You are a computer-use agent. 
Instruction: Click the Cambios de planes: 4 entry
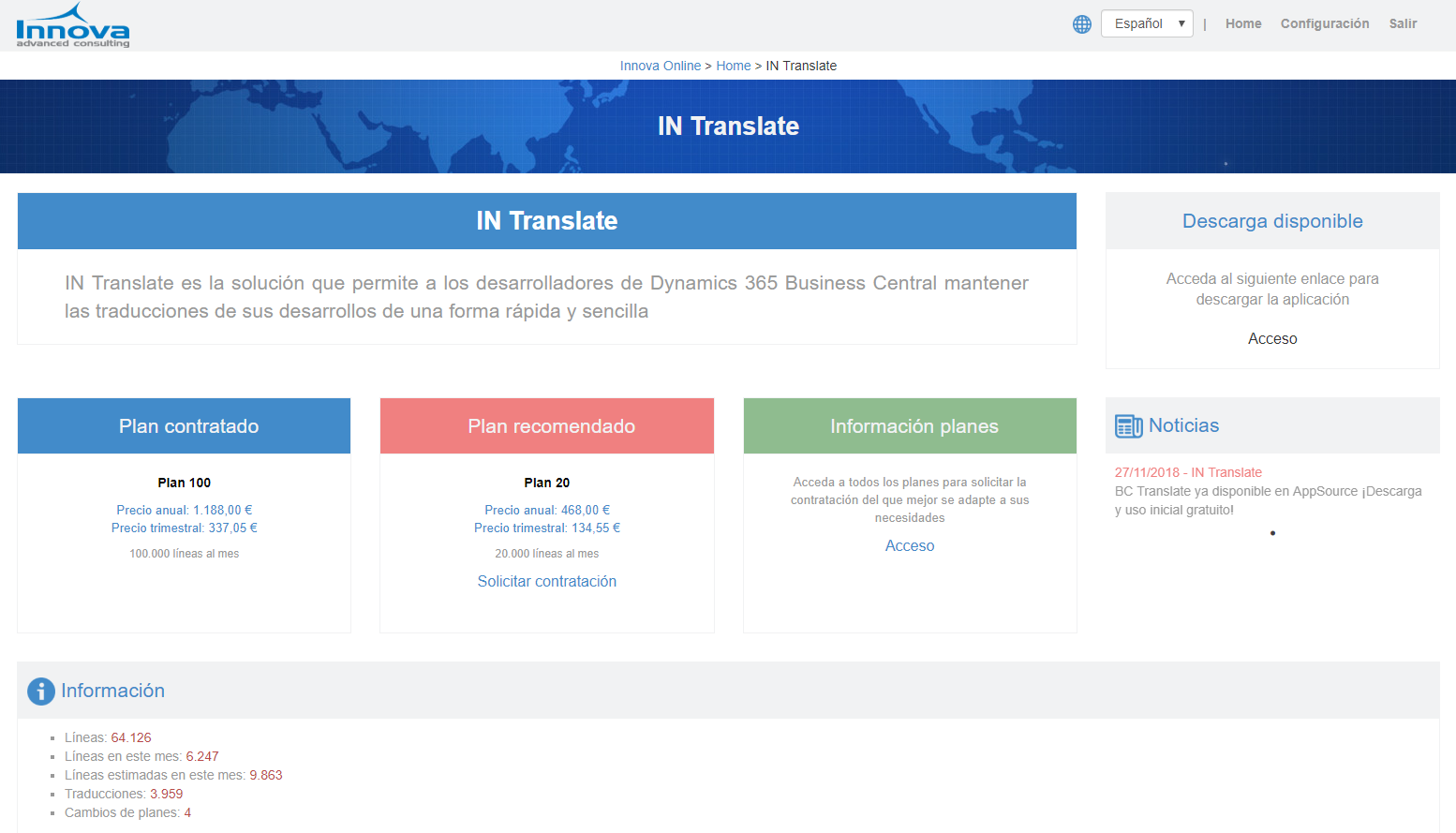(x=127, y=812)
